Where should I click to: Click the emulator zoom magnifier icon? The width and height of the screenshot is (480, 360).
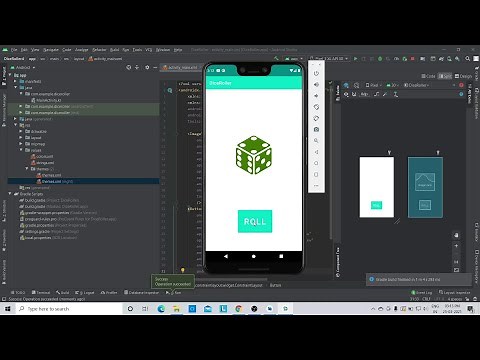click(316, 141)
